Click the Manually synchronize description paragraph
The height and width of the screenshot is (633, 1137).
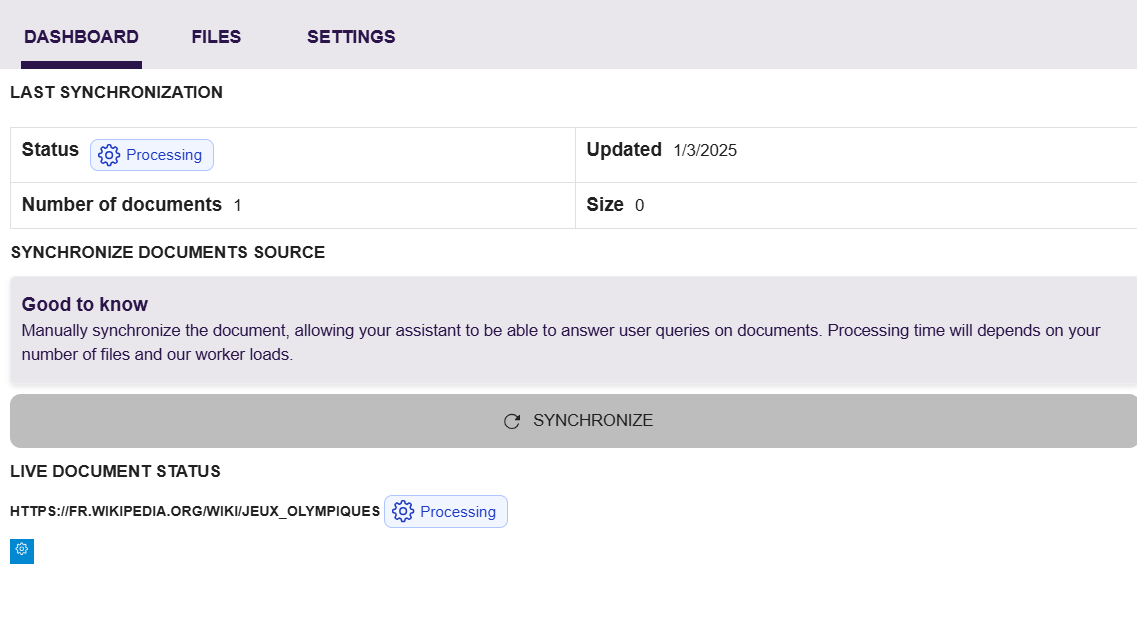[561, 342]
